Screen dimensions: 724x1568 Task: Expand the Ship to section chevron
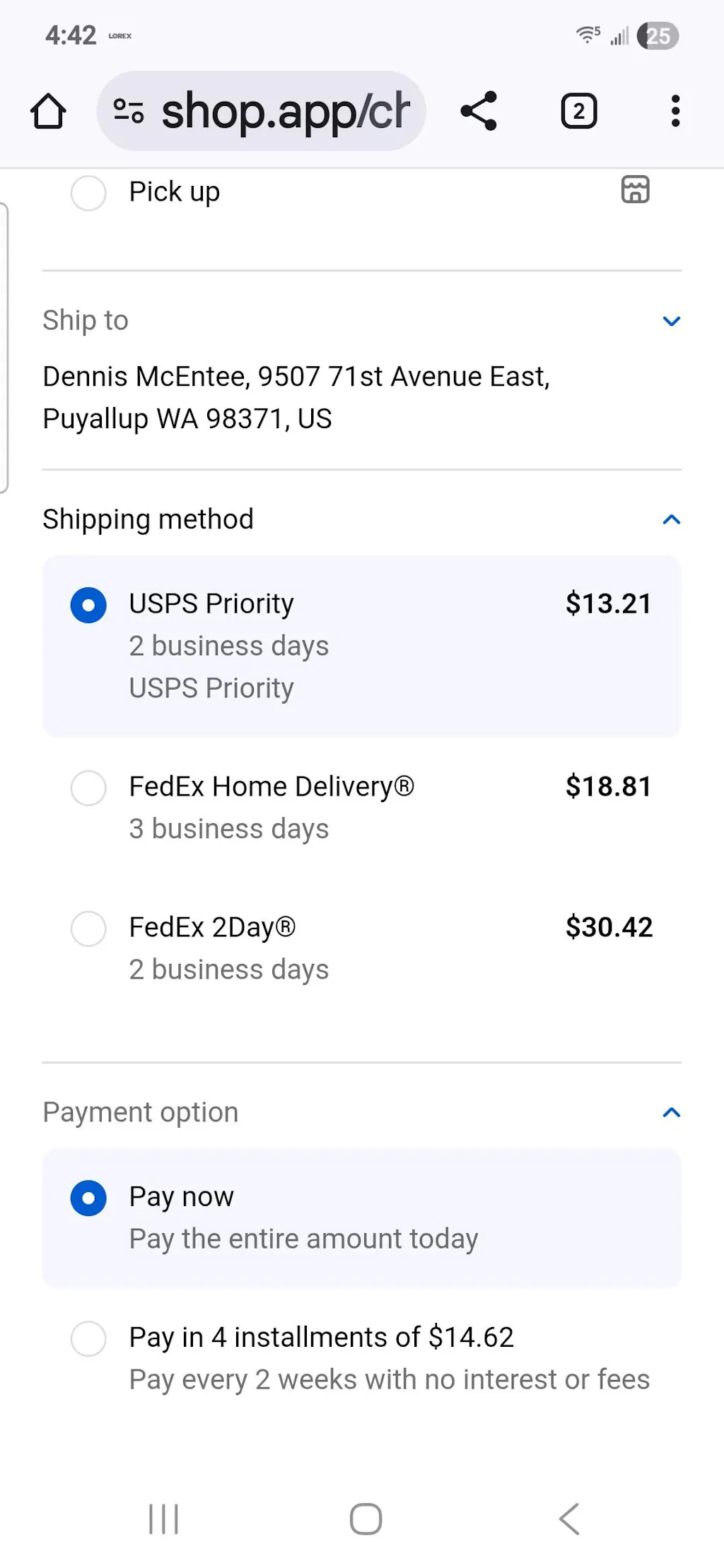[x=671, y=321]
